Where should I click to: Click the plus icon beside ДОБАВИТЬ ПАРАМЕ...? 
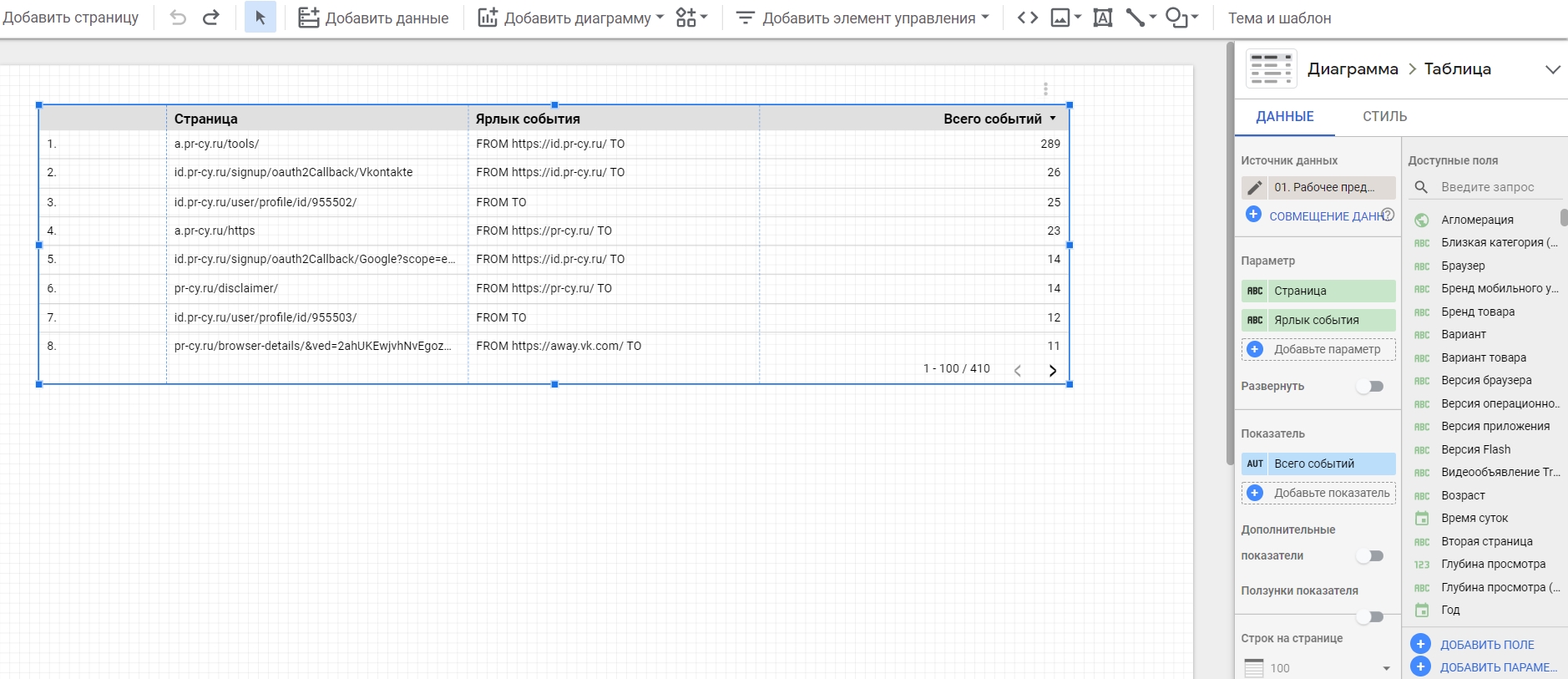coord(1420,666)
